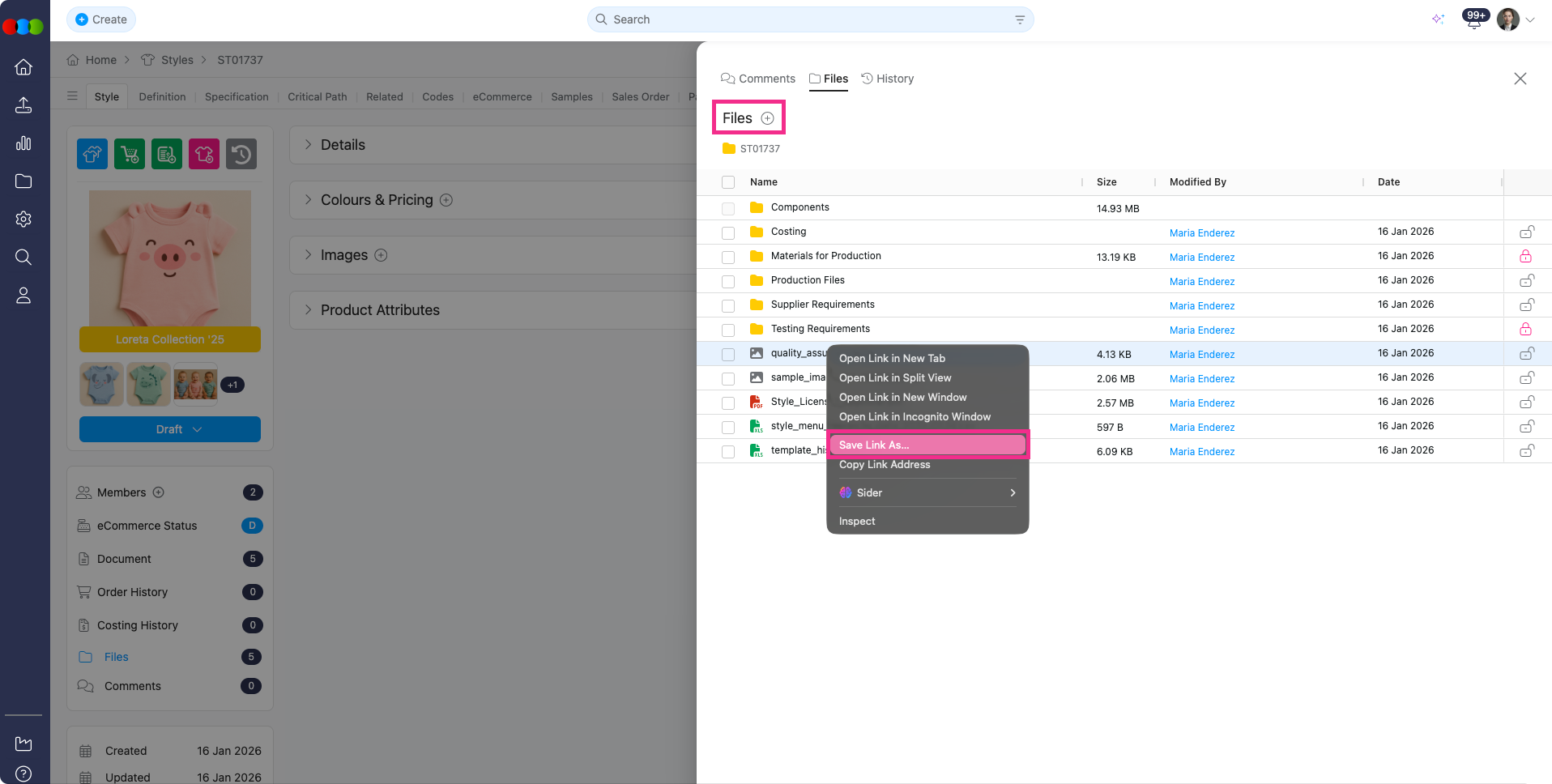Click the search filter icon in search bar
Screen dimensions: 1552x784
tap(1020, 19)
